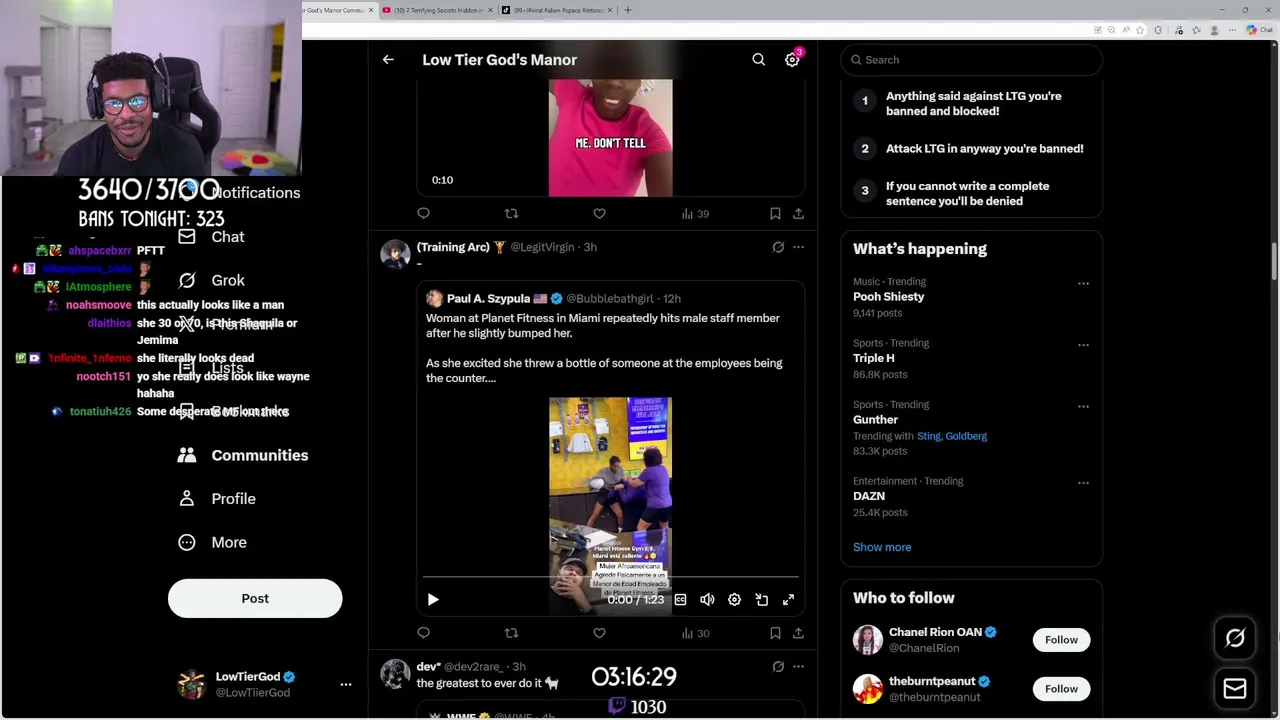The height and width of the screenshot is (720, 1280).
Task: Open more options for Triple H trend
Action: tap(1083, 345)
